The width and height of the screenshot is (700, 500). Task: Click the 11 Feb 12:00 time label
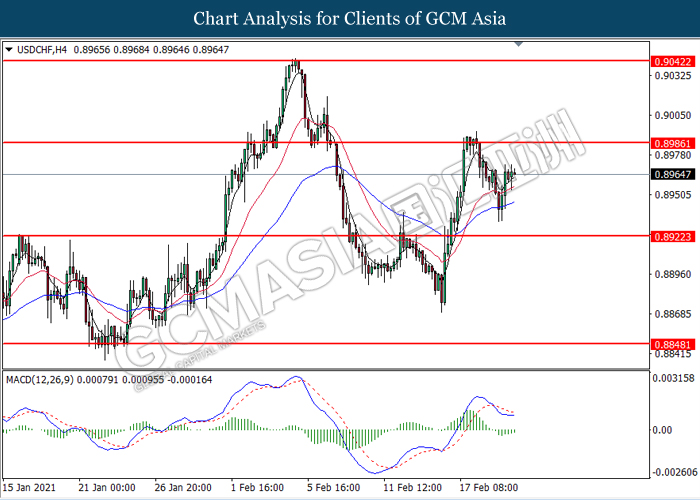point(412,487)
